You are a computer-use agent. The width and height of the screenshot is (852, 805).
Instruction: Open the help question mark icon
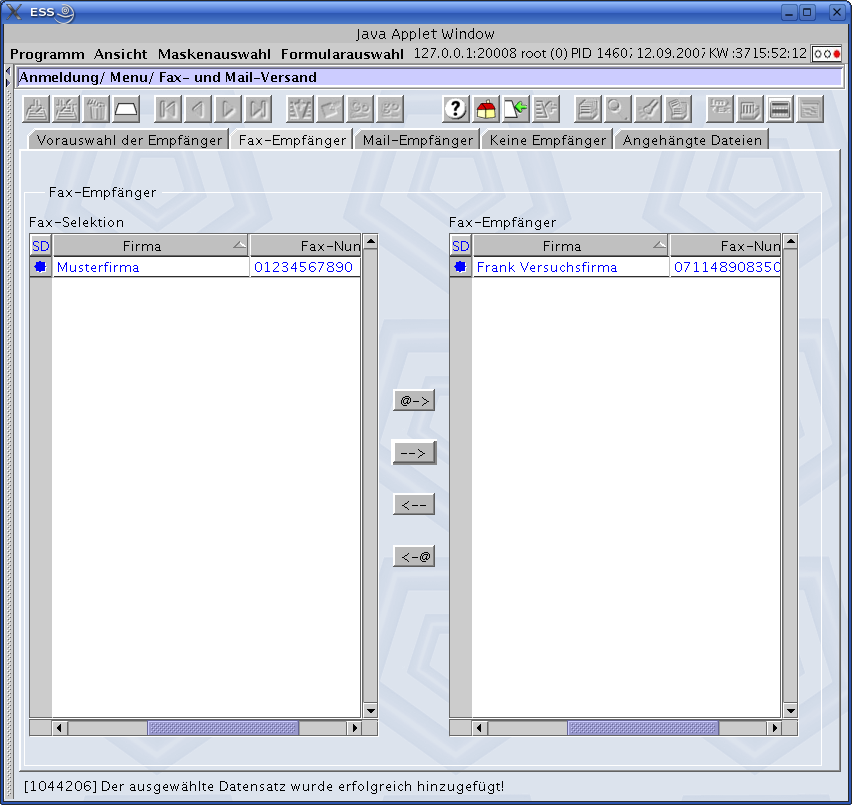point(455,109)
